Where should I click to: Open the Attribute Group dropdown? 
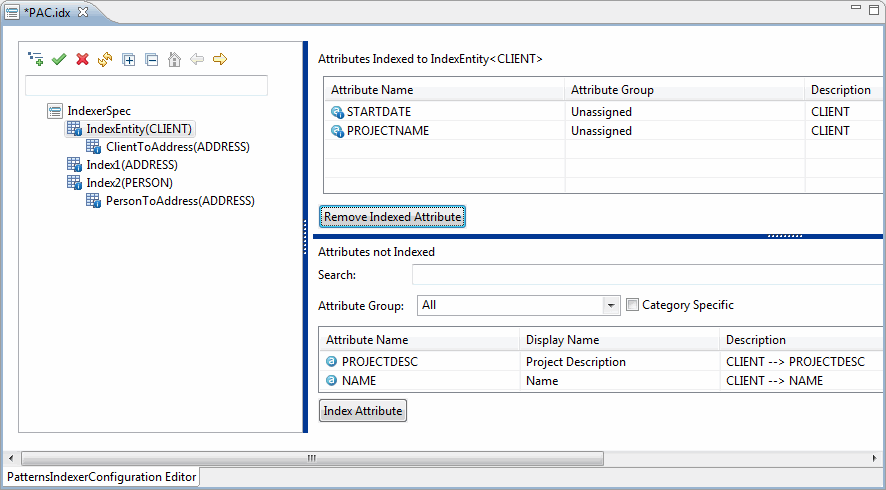coord(610,306)
